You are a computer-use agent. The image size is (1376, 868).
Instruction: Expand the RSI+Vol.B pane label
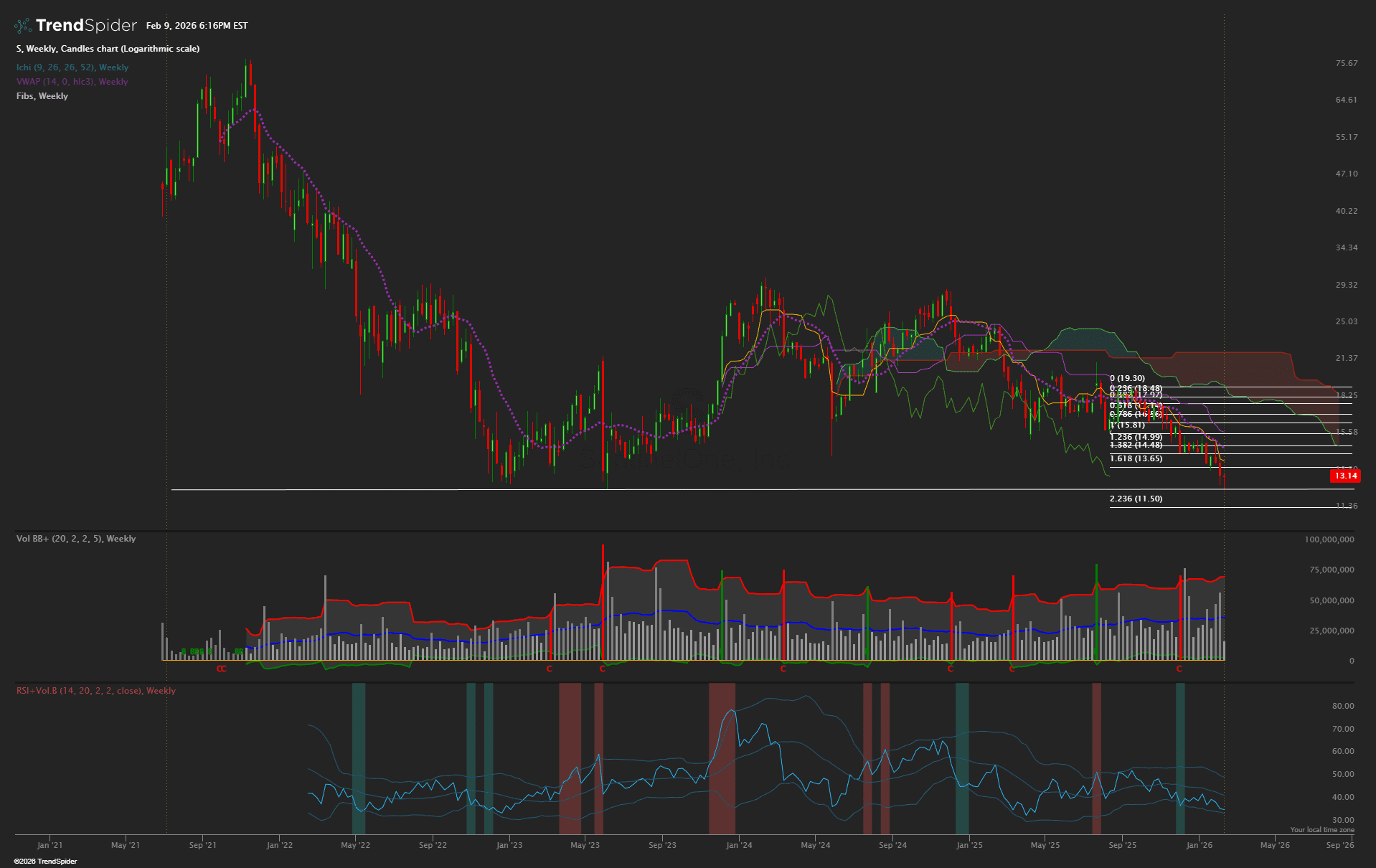click(96, 691)
